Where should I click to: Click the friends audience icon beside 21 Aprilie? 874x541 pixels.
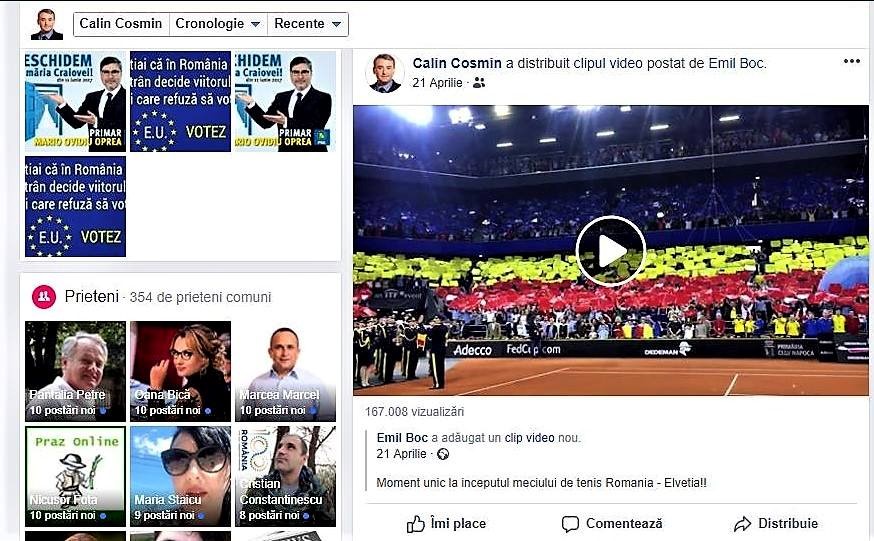(x=479, y=83)
